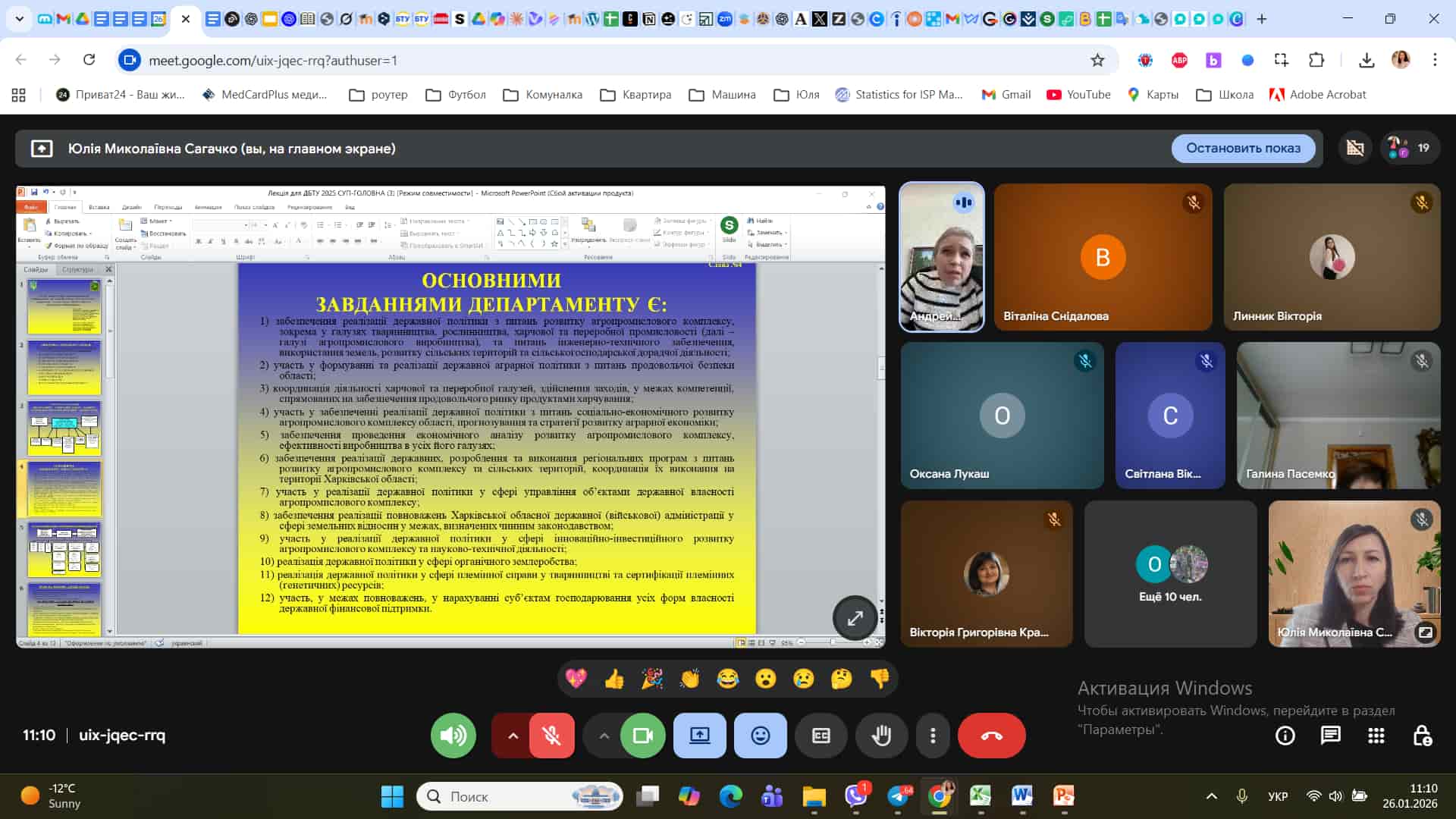
Task: Toggle closed captions on
Action: (821, 736)
